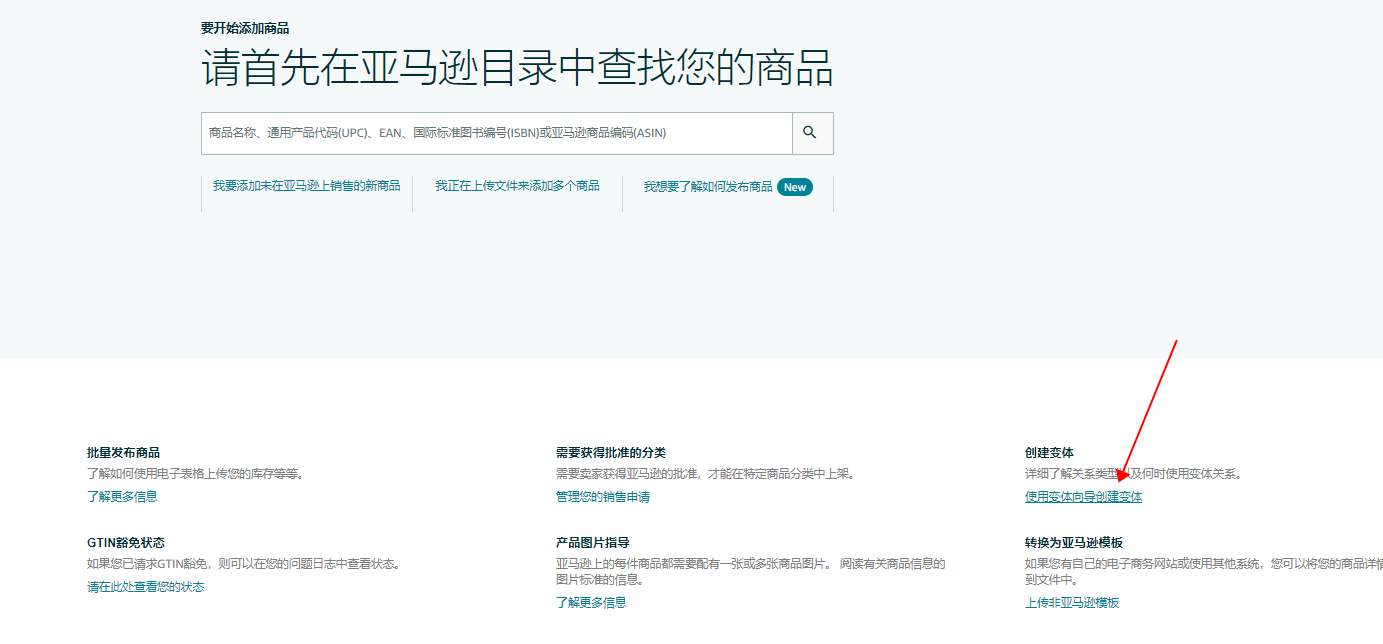Viewport: 1383px width, 644px height.
Task: Open '我正在上传文件来添加多个商品' link
Action: [x=517, y=186]
